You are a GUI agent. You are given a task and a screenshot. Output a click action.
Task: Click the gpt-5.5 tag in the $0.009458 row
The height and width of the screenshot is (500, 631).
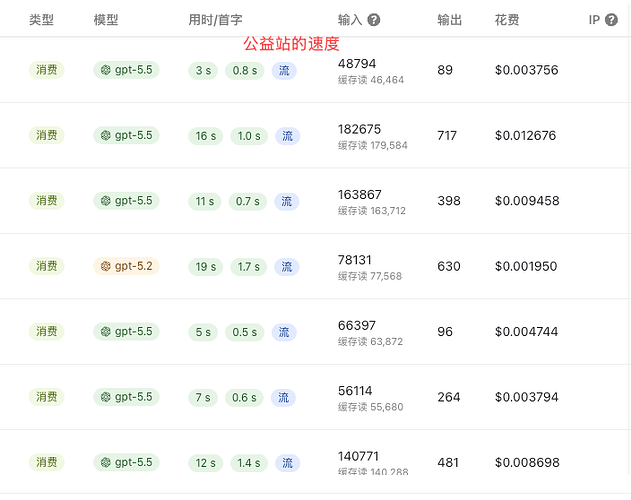(x=126, y=200)
